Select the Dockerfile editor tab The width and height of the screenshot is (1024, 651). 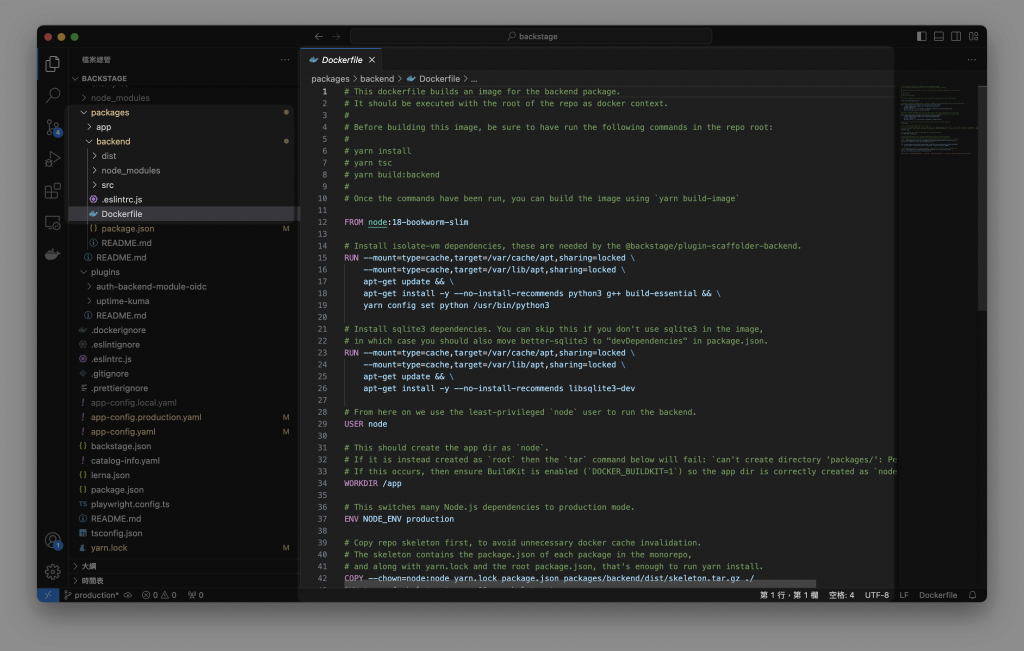341,60
